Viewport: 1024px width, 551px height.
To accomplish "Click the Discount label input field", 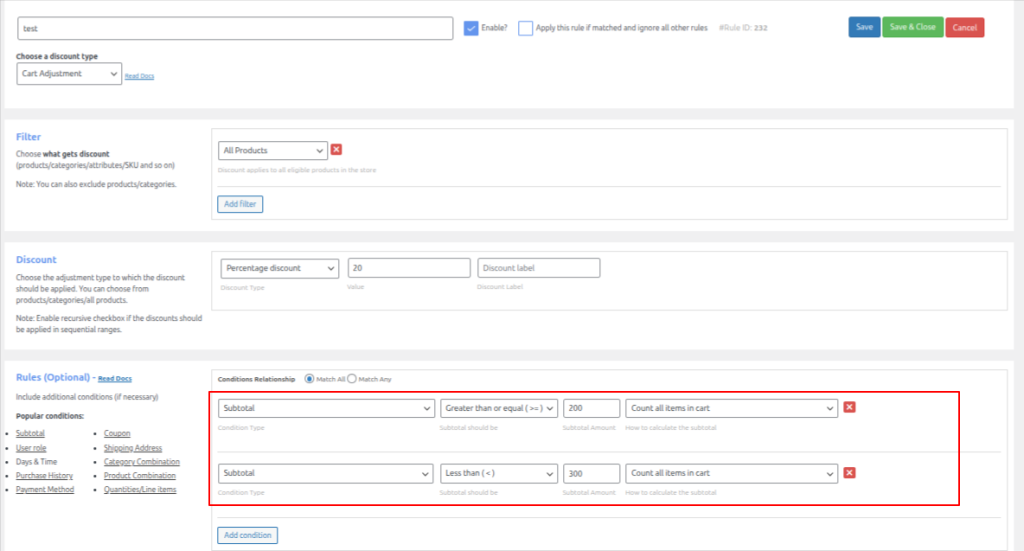I will pos(538,268).
